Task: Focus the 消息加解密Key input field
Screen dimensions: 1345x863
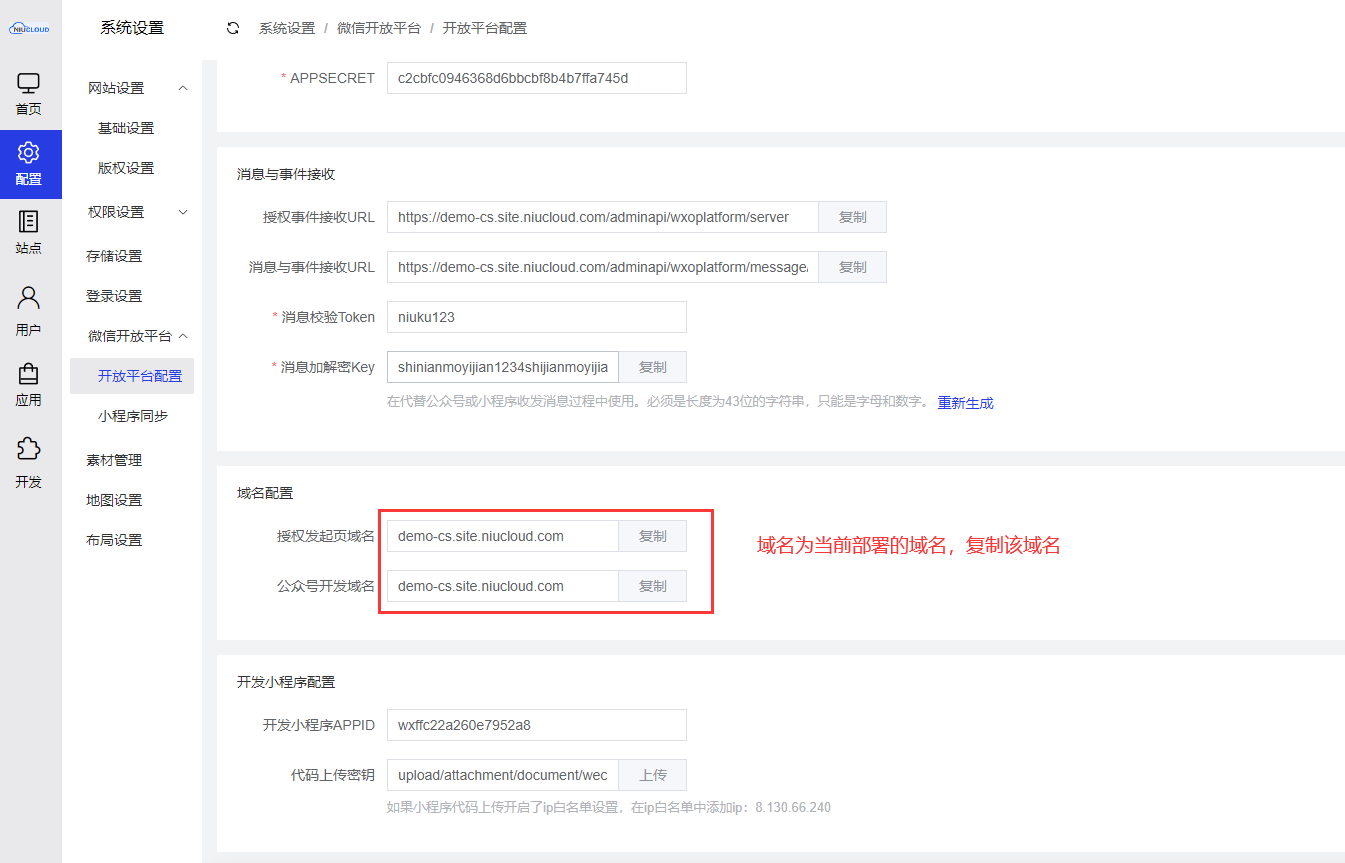Action: [x=503, y=367]
